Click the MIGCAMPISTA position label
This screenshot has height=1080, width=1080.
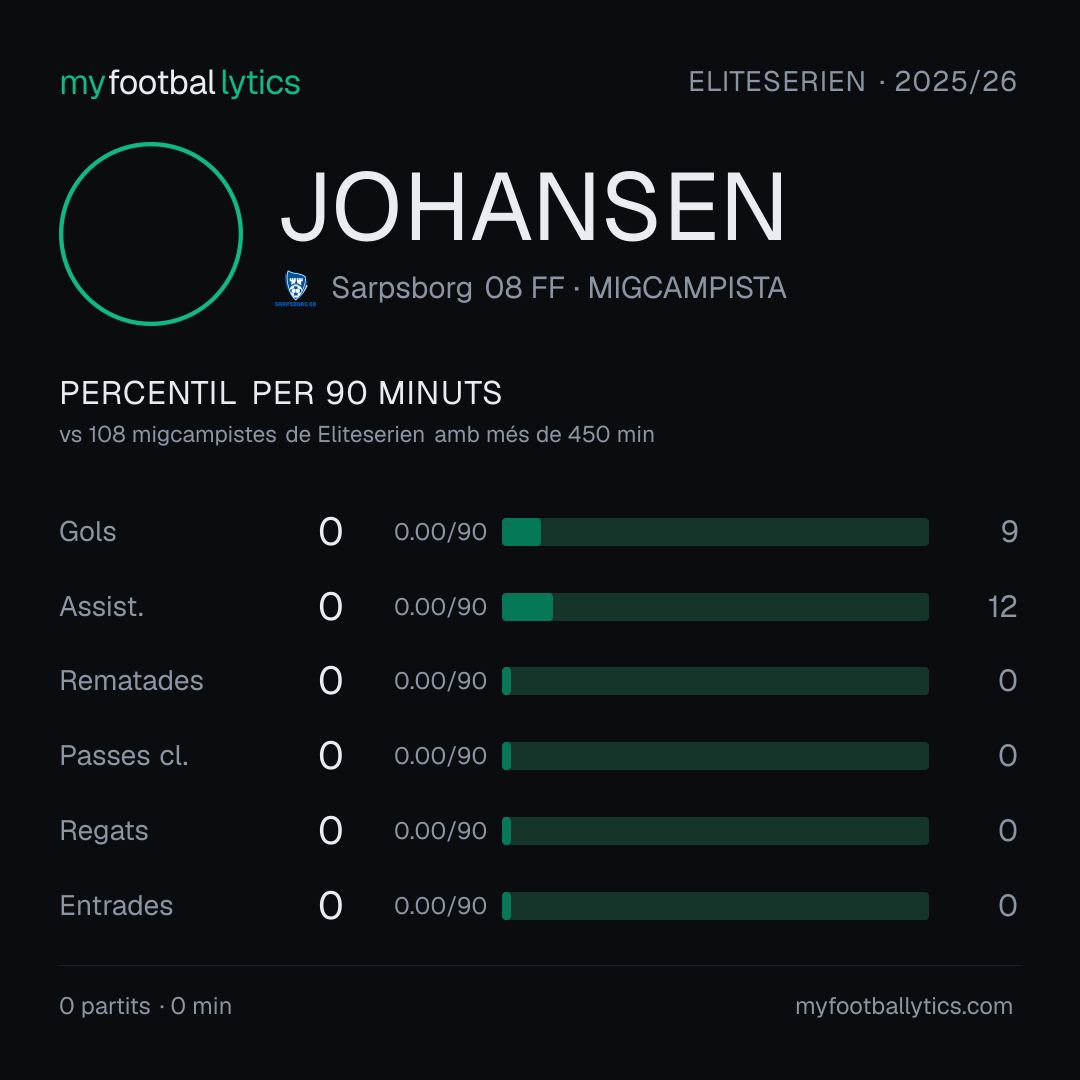[687, 288]
